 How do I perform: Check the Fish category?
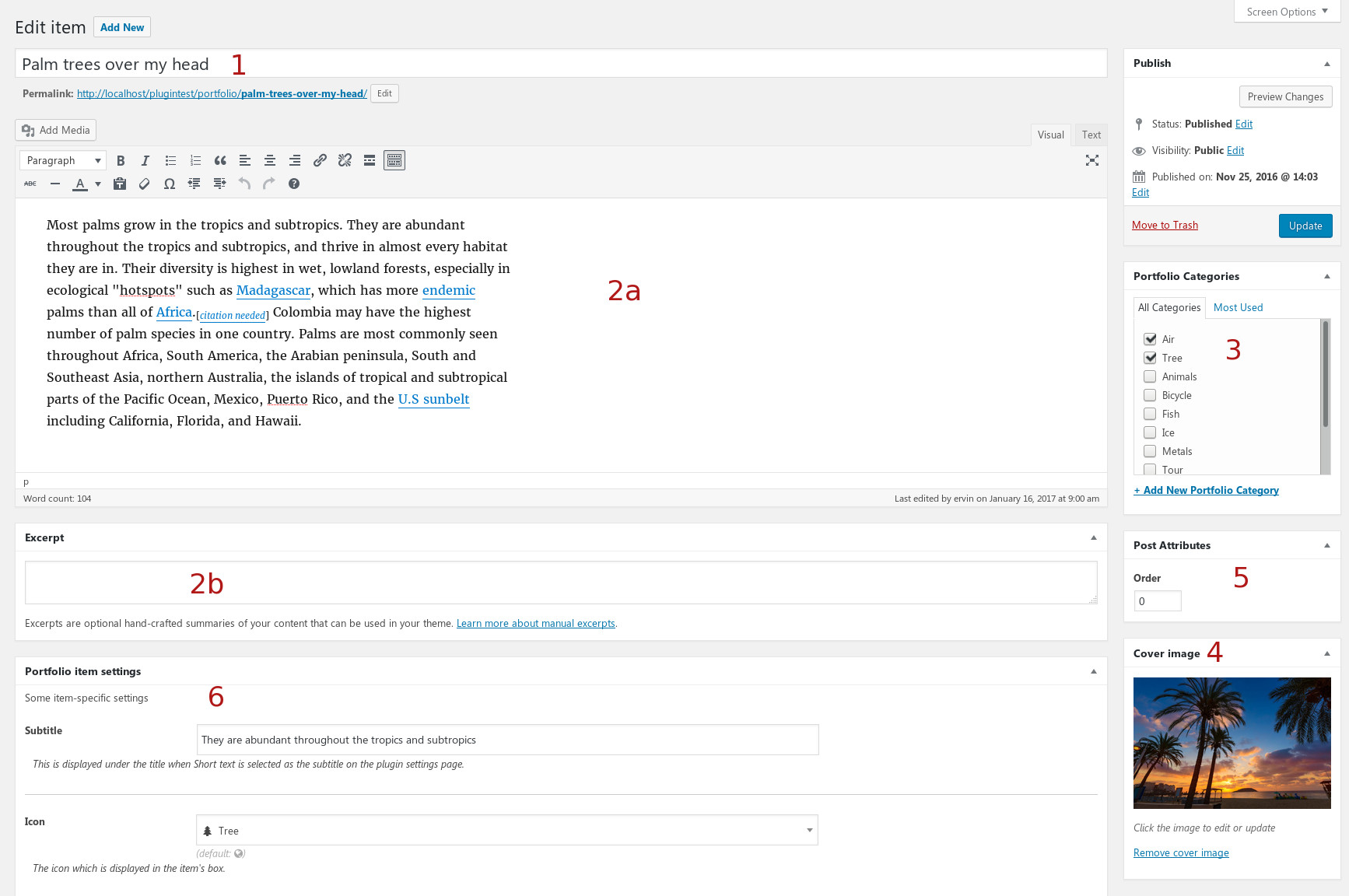coord(1150,414)
